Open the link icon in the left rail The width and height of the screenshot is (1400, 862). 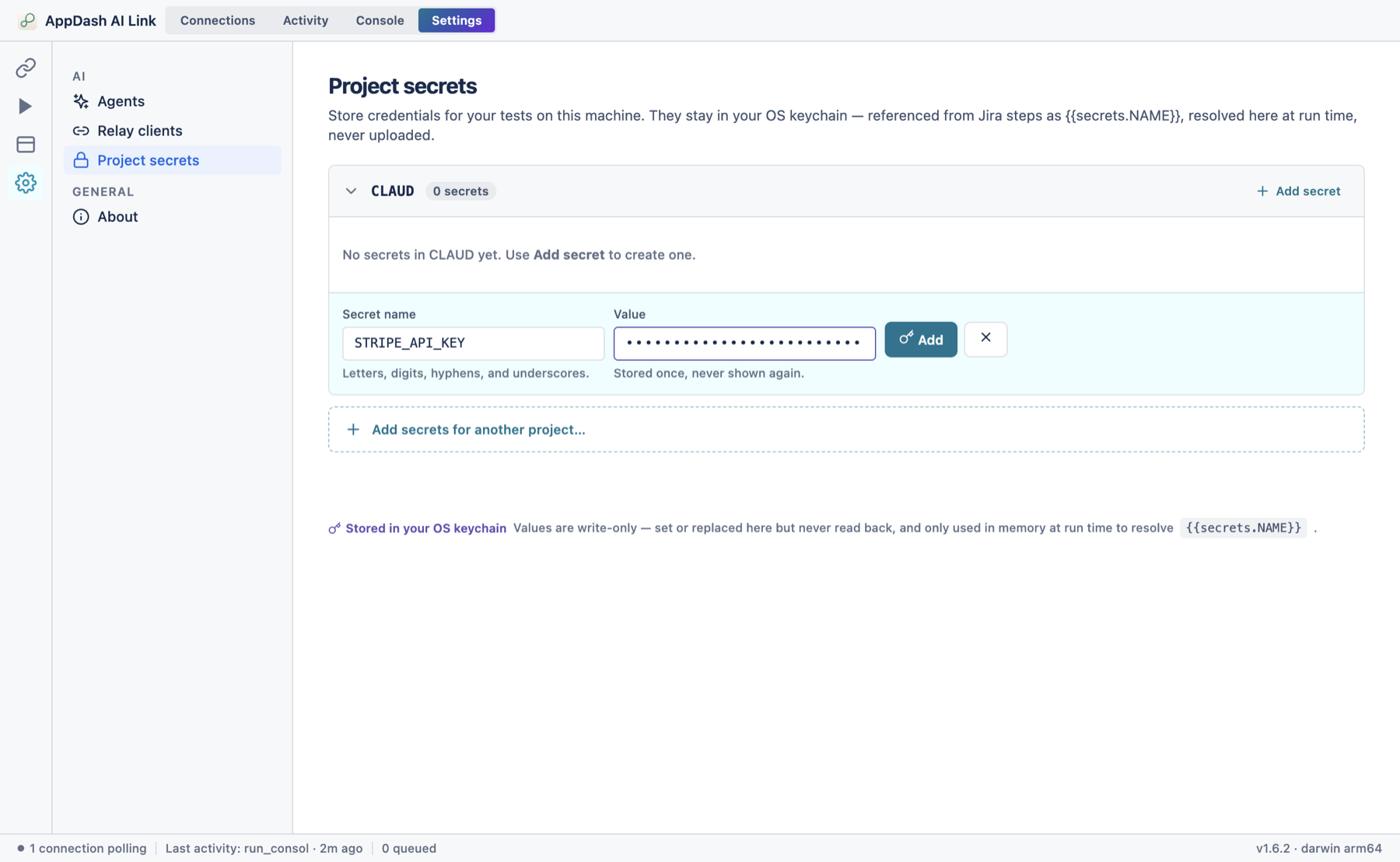(26, 68)
